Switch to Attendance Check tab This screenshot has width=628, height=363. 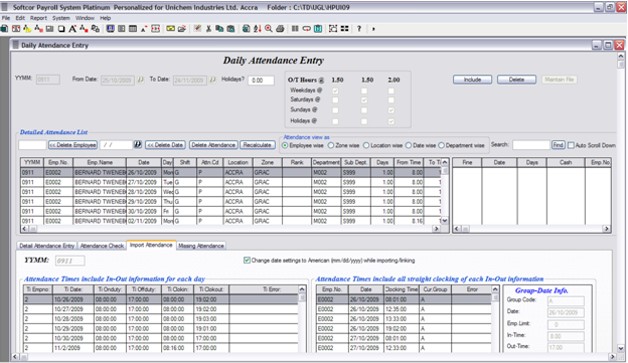pos(102,246)
